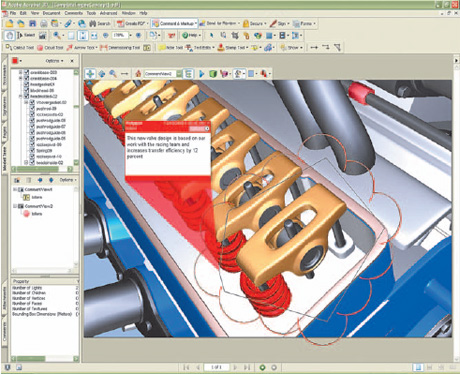The image size is (460, 374).
Task: Select CommentView2 in the views list
Action: [x=39, y=206]
